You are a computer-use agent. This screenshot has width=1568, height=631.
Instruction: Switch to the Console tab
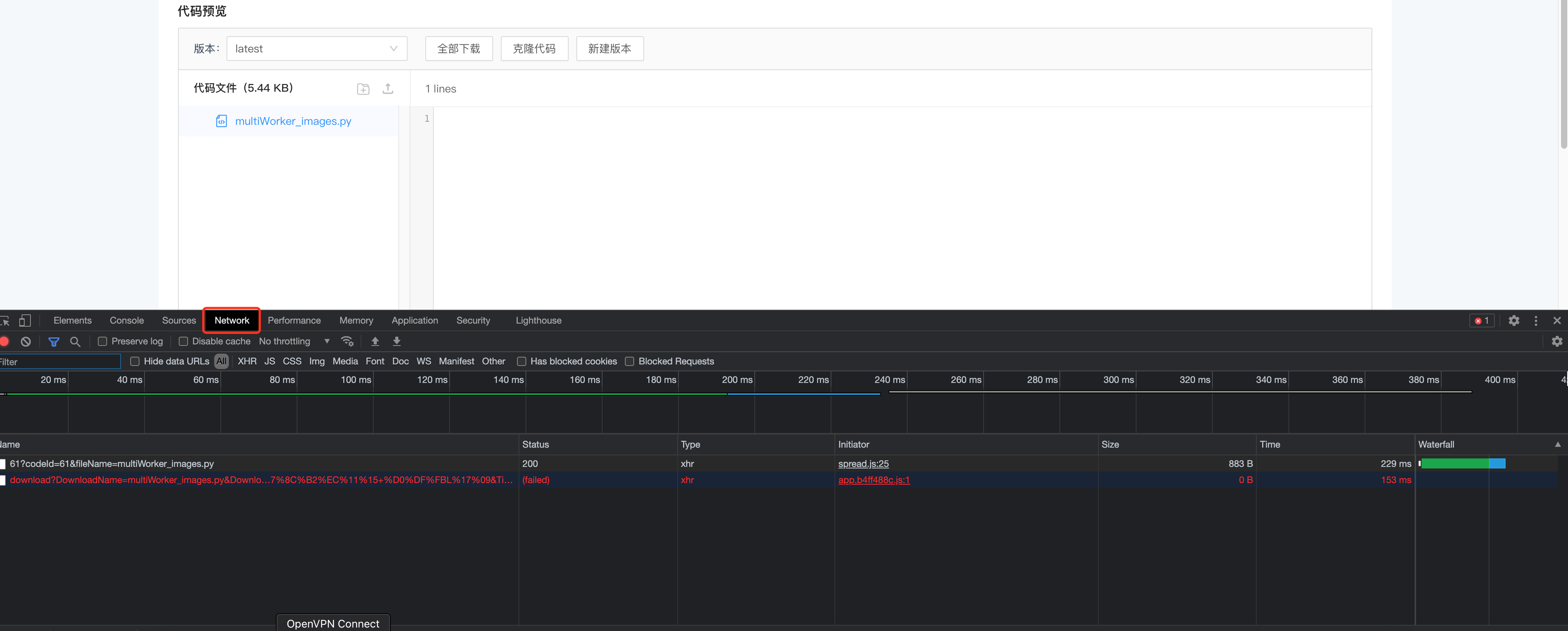coord(127,321)
